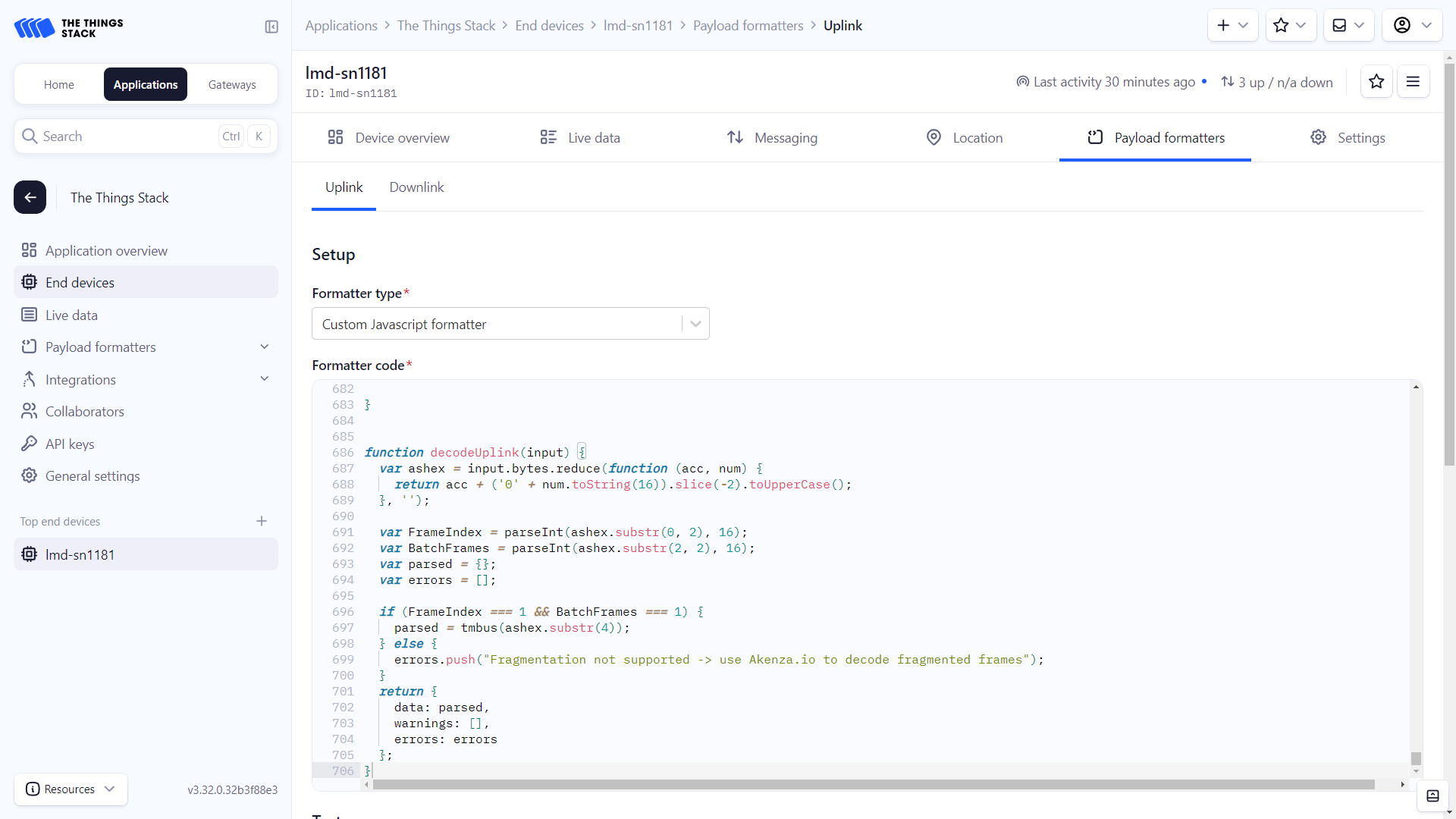Click the star/favorite icon for lmd-sn1181
Image resolution: width=1456 pixels, height=819 pixels.
1377,81
